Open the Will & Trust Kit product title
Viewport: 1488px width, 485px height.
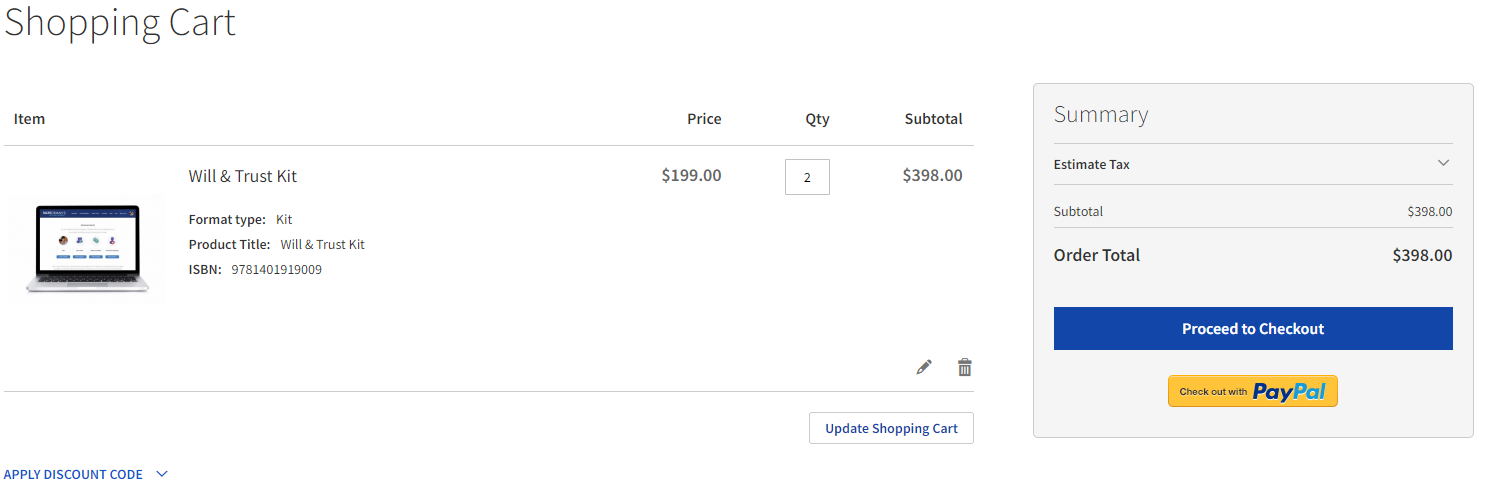[x=243, y=176]
